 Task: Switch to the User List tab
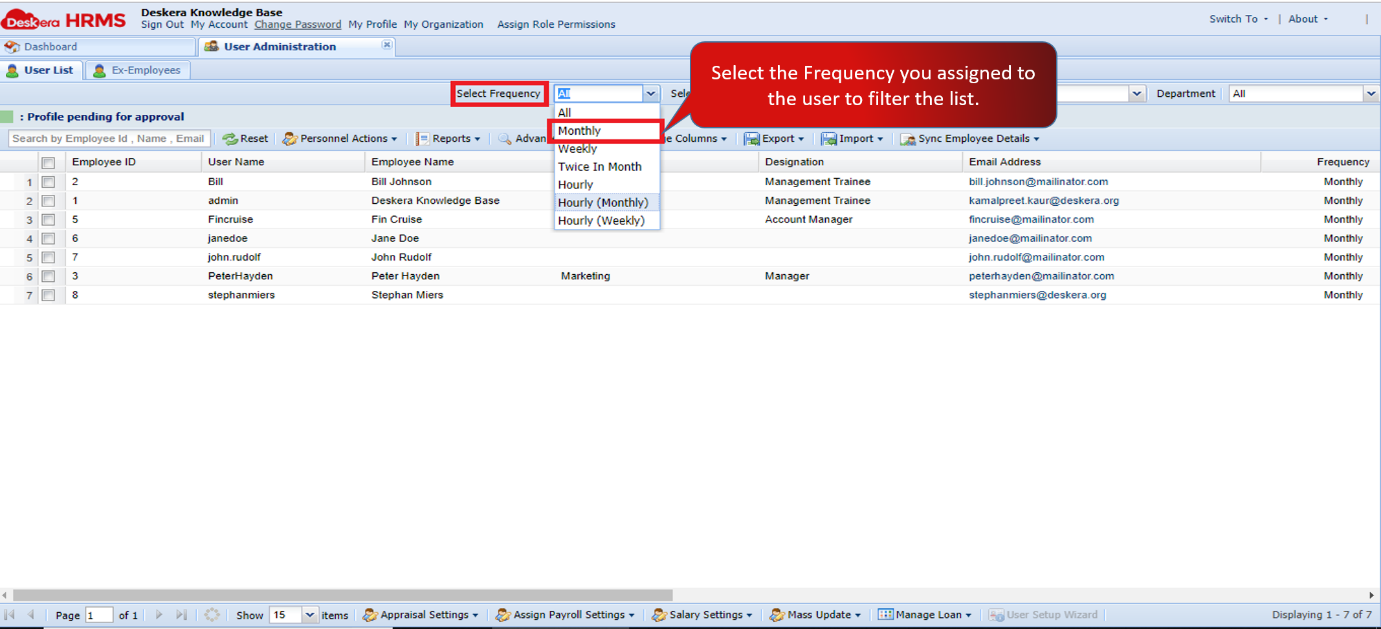(x=40, y=71)
